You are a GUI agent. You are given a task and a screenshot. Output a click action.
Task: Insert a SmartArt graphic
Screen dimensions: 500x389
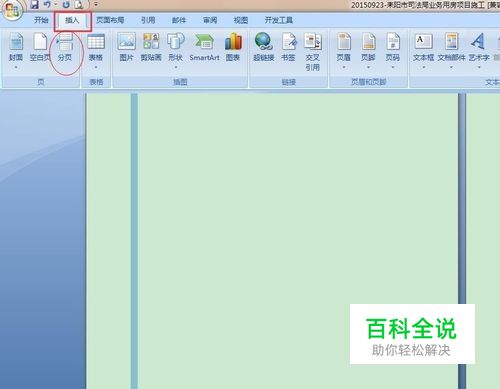coord(204,47)
